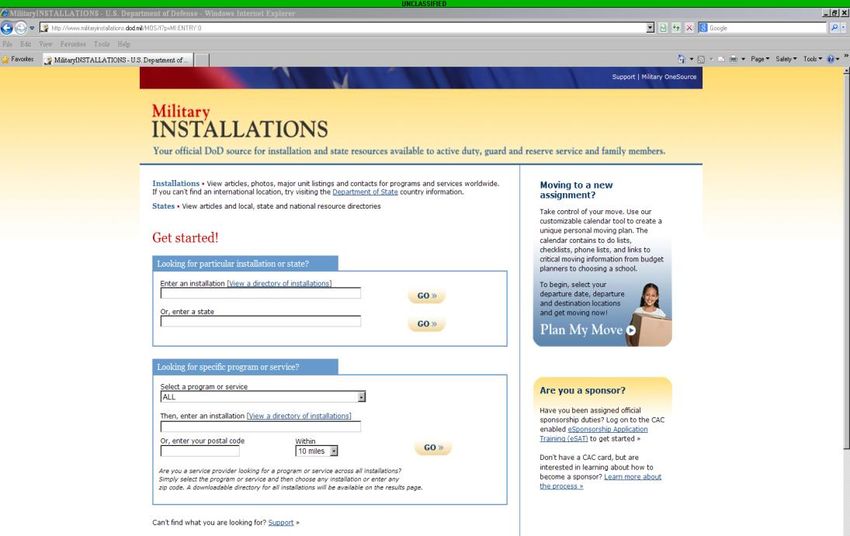Expand the Print options arrow
The image size is (850, 536).
point(743,59)
